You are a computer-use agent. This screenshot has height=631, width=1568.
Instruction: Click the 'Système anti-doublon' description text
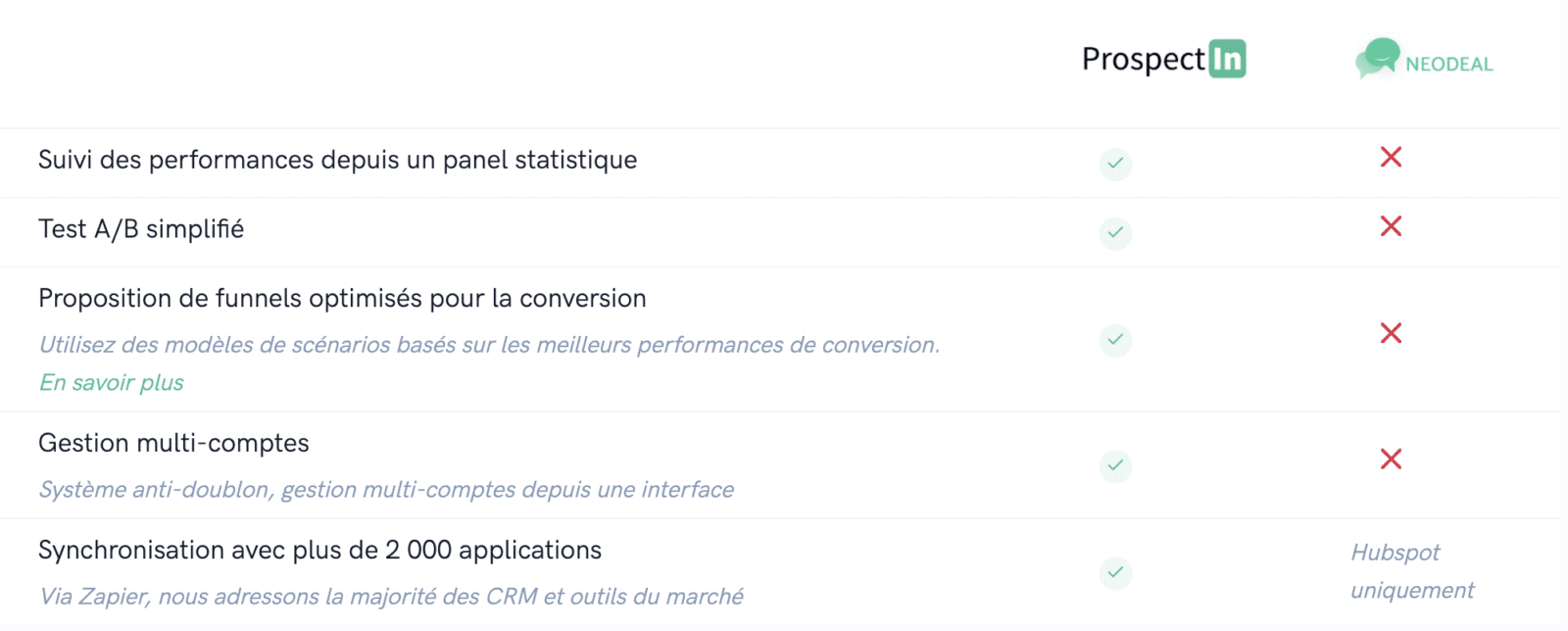(x=386, y=490)
